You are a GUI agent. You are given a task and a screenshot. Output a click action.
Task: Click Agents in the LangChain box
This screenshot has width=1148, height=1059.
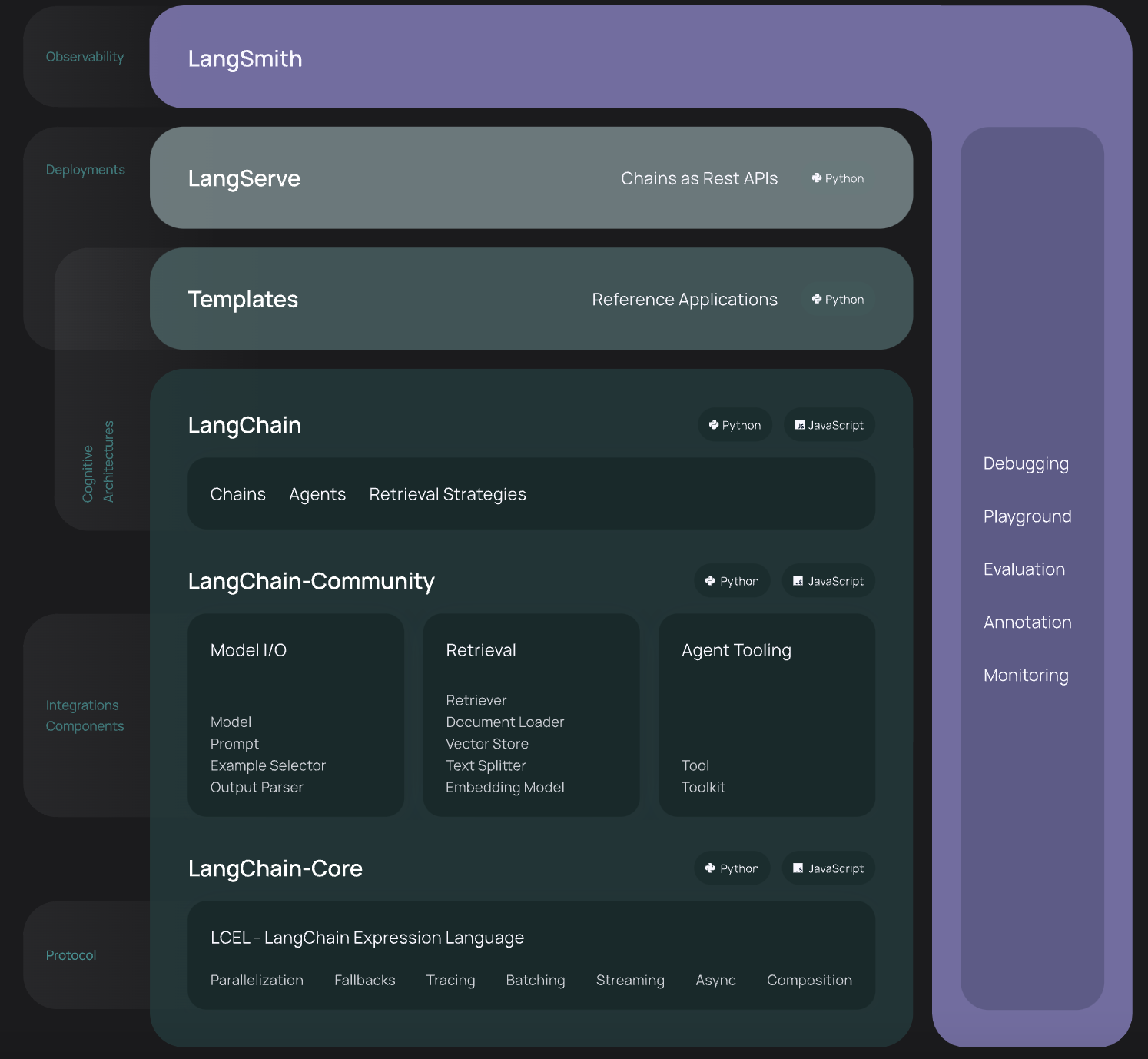[x=317, y=494]
